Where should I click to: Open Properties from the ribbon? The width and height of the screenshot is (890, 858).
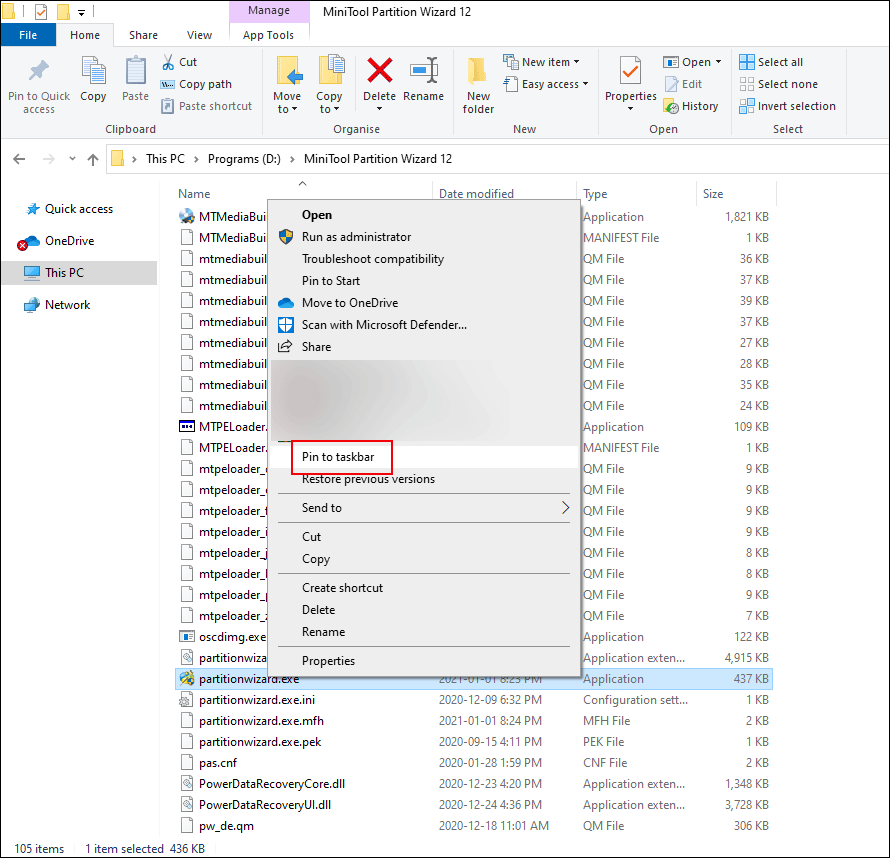[x=630, y=72]
